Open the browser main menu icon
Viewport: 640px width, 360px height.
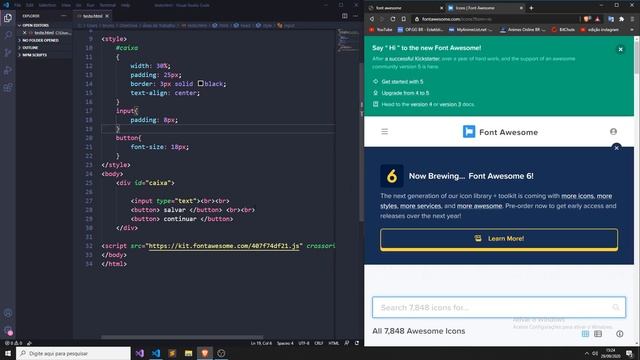(x=632, y=19)
